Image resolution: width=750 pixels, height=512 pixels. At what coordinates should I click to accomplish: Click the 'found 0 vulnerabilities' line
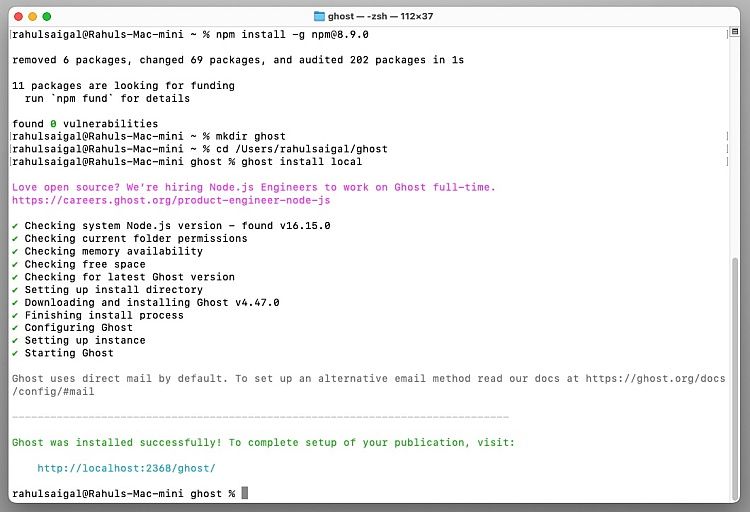(x=85, y=124)
